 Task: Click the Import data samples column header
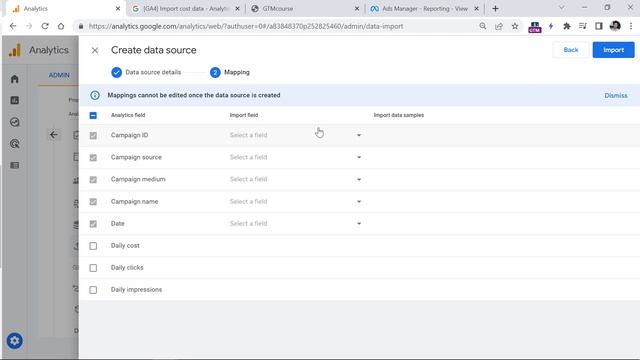[399, 115]
